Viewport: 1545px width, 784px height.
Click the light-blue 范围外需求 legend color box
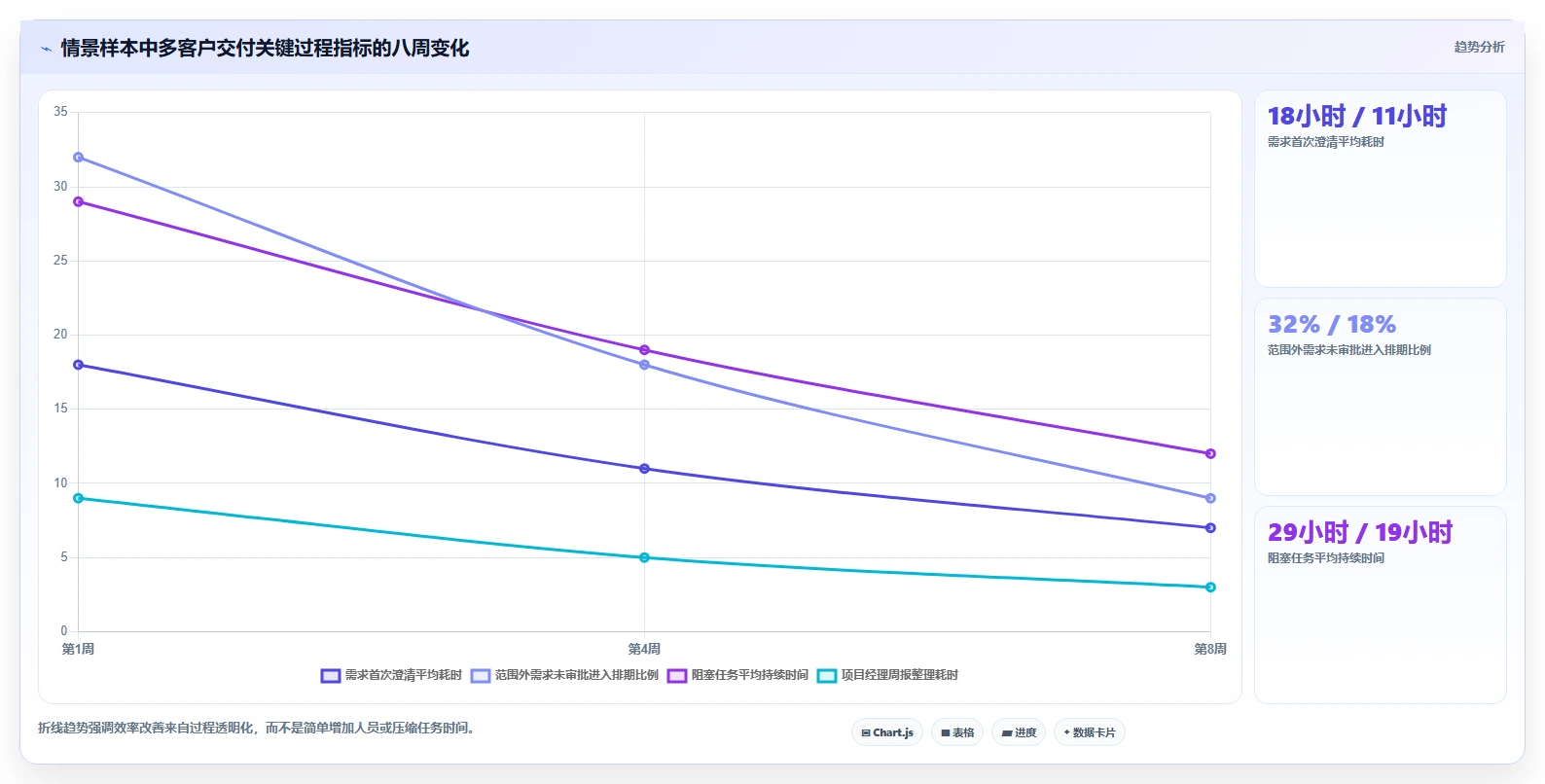481,676
